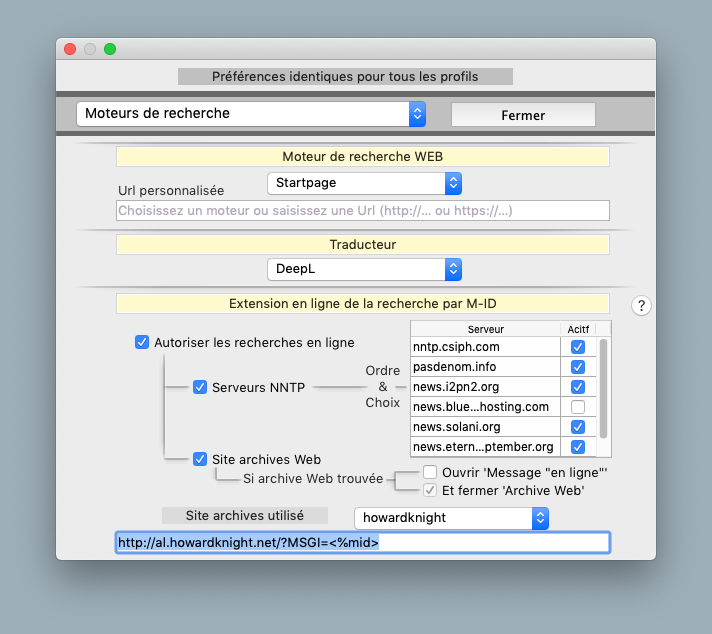This screenshot has width=712, height=634.
Task: Click the 'Serveur' column header
Action: (x=485, y=329)
